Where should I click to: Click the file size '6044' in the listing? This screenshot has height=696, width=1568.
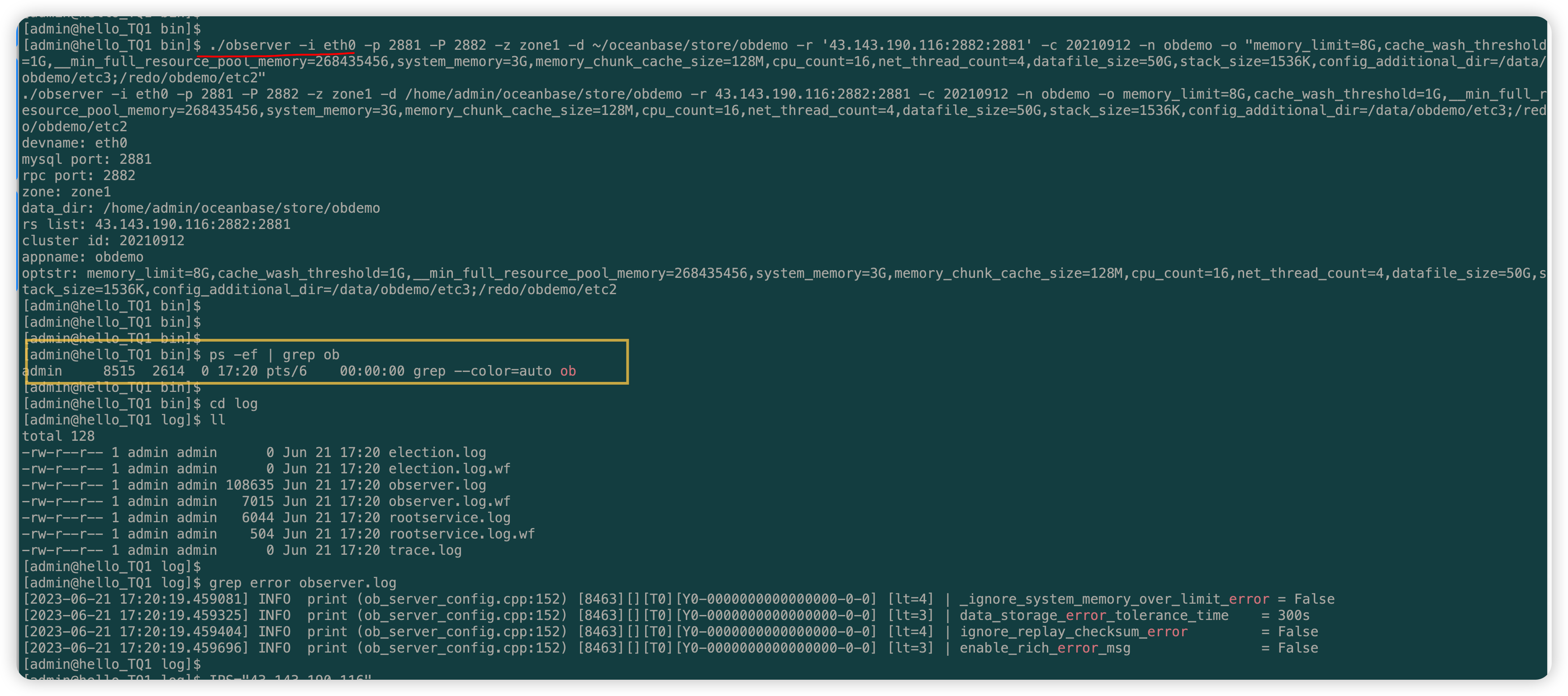tap(257, 518)
